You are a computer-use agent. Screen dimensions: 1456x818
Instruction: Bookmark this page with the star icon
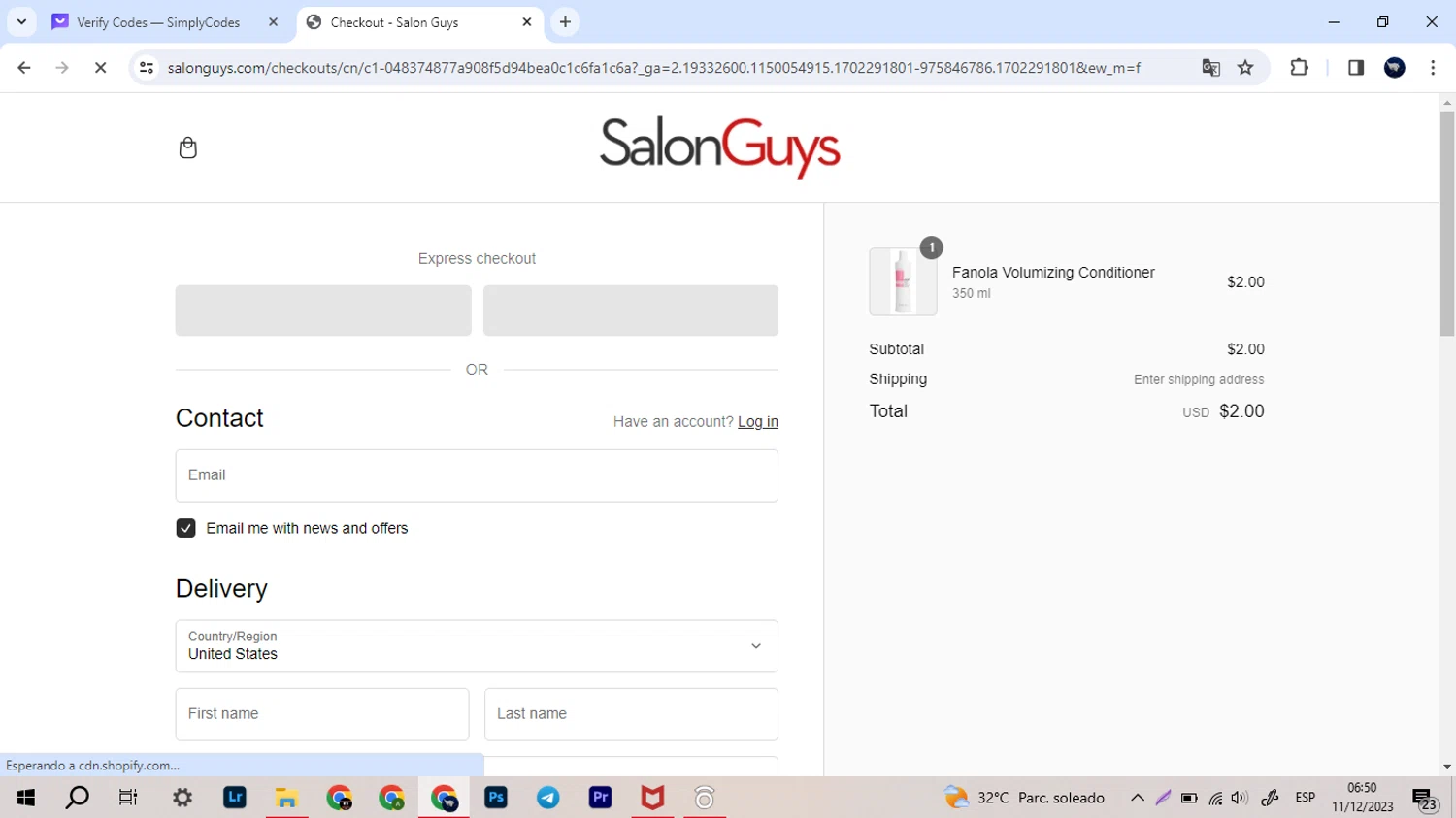[1245, 68]
